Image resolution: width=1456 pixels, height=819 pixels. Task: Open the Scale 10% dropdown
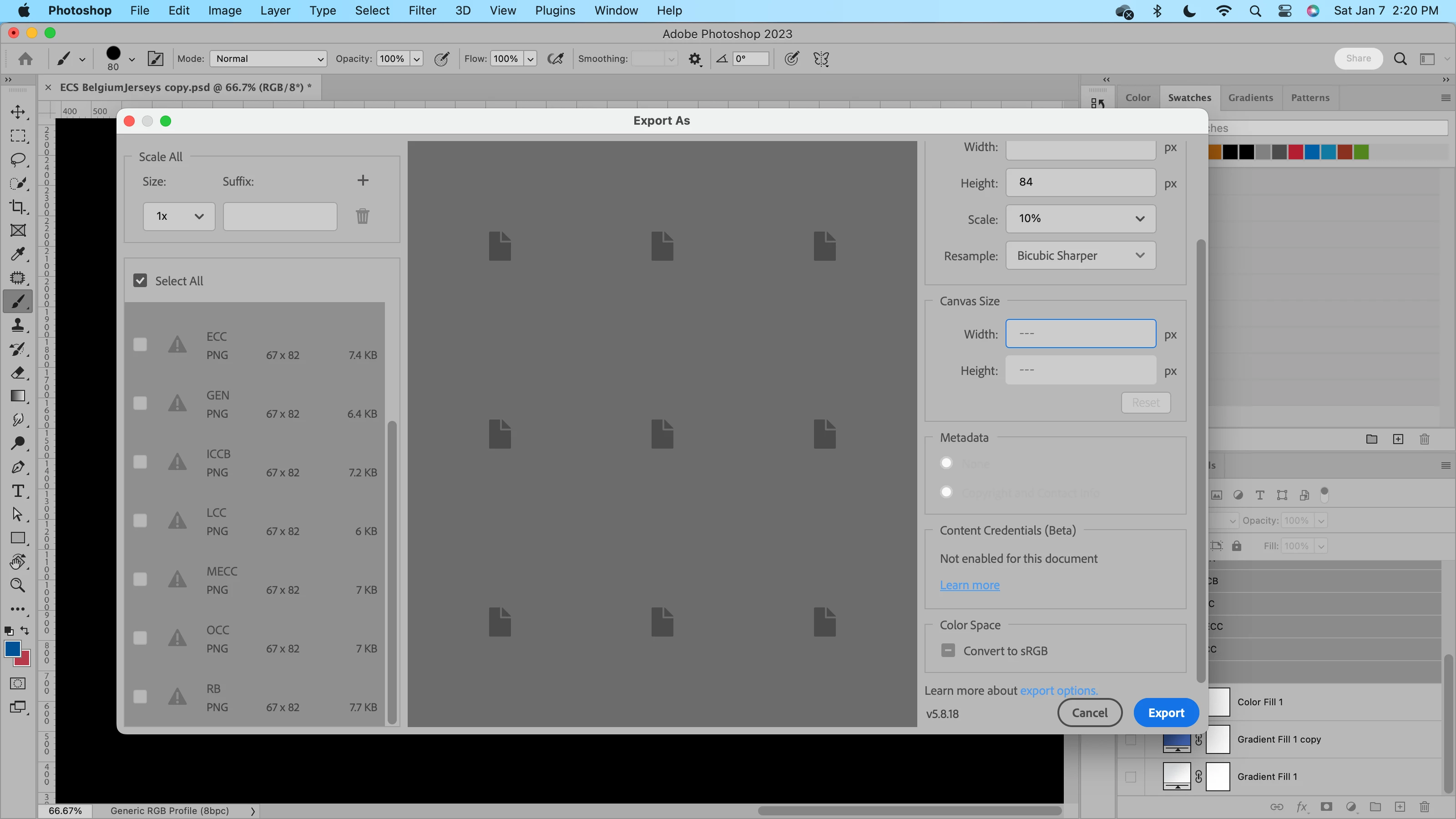point(1080,219)
